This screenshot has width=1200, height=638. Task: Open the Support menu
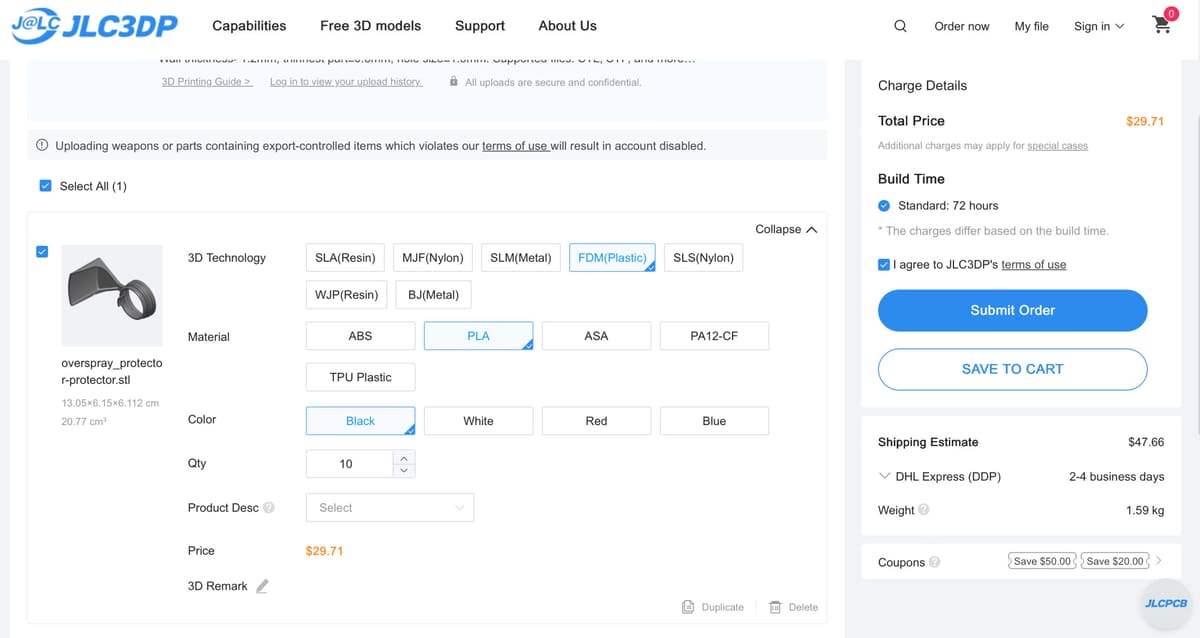point(480,26)
